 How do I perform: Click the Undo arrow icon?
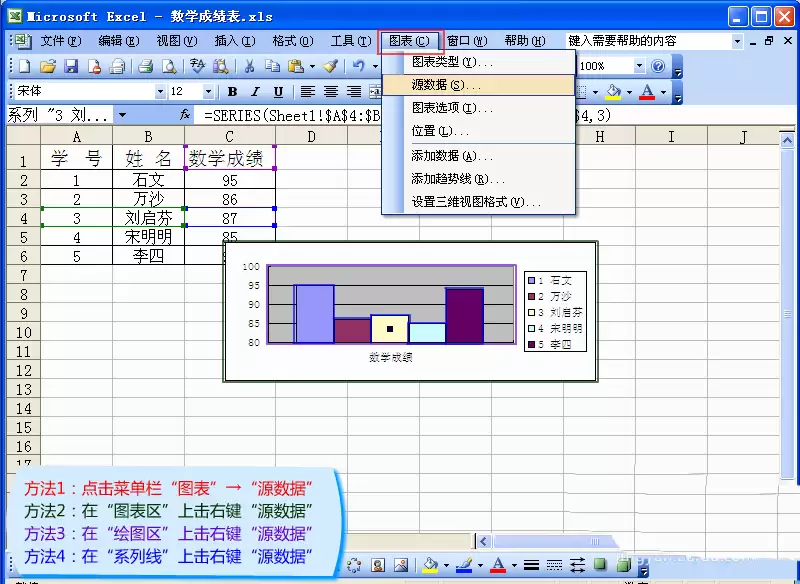pos(359,66)
